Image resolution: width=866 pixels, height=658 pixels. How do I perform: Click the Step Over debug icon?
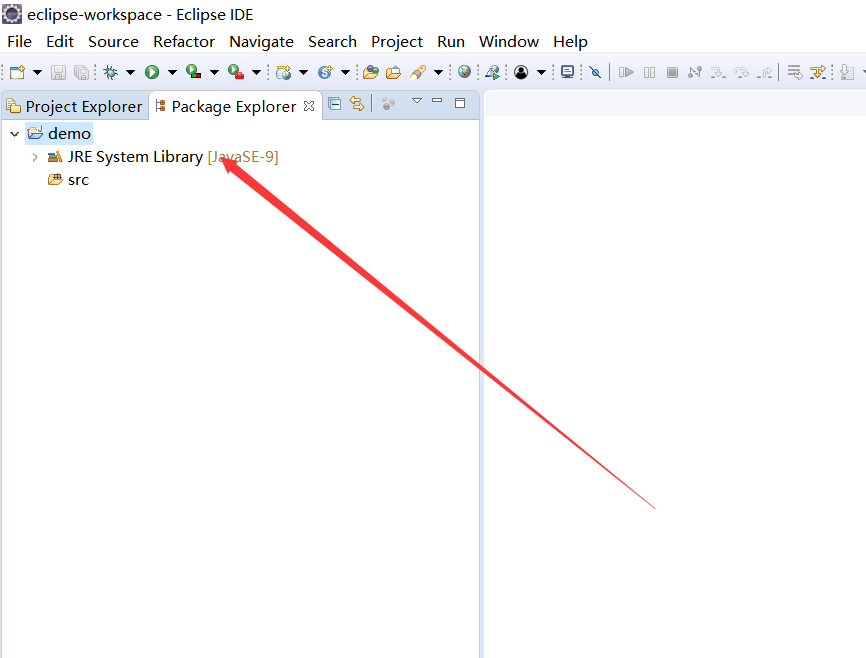(x=741, y=72)
